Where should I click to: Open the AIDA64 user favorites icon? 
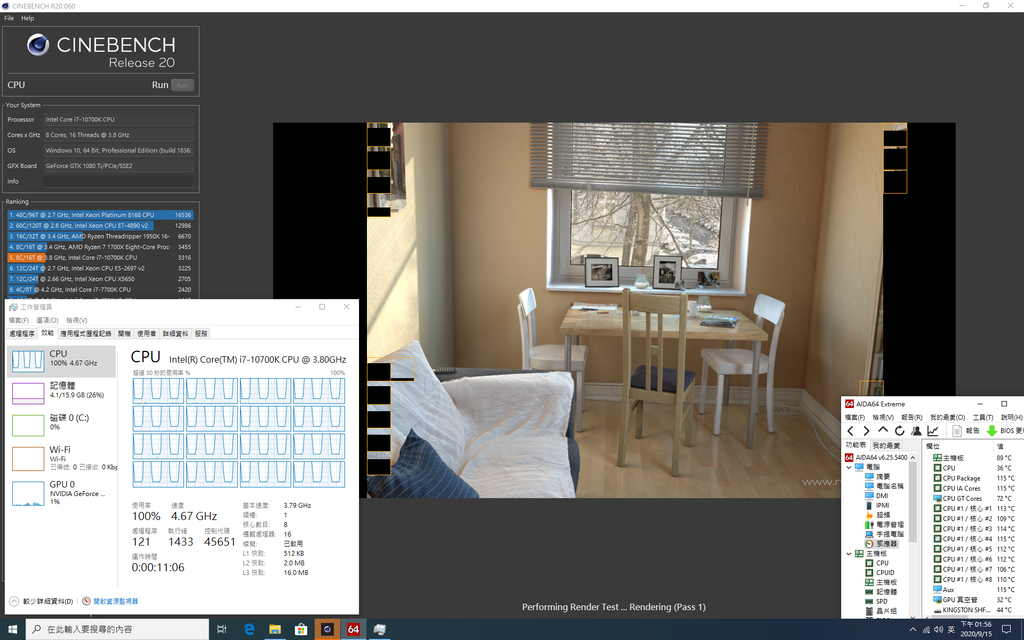pos(916,430)
